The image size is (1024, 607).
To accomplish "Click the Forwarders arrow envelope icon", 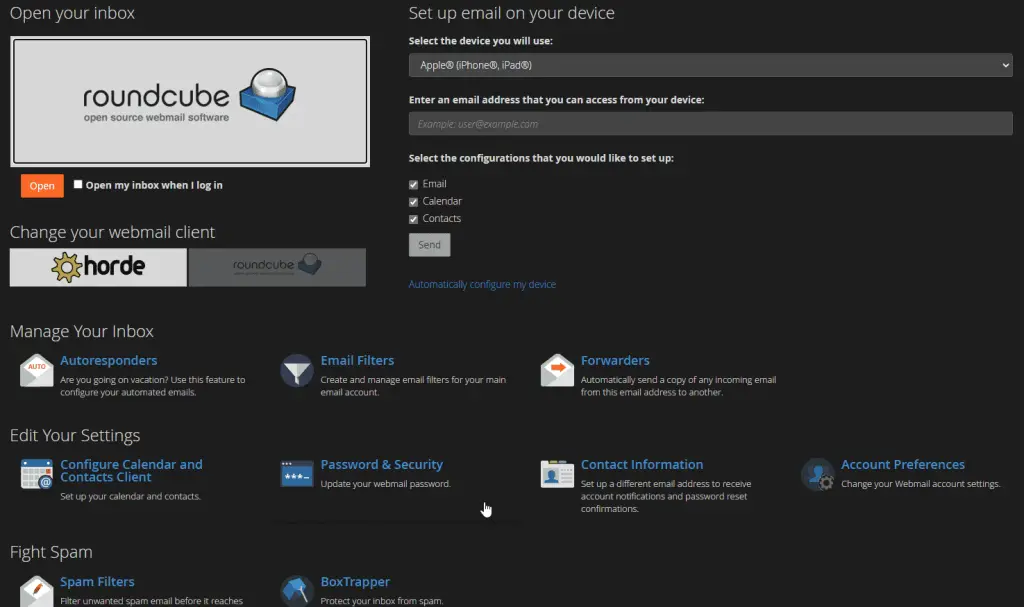I will click(557, 370).
